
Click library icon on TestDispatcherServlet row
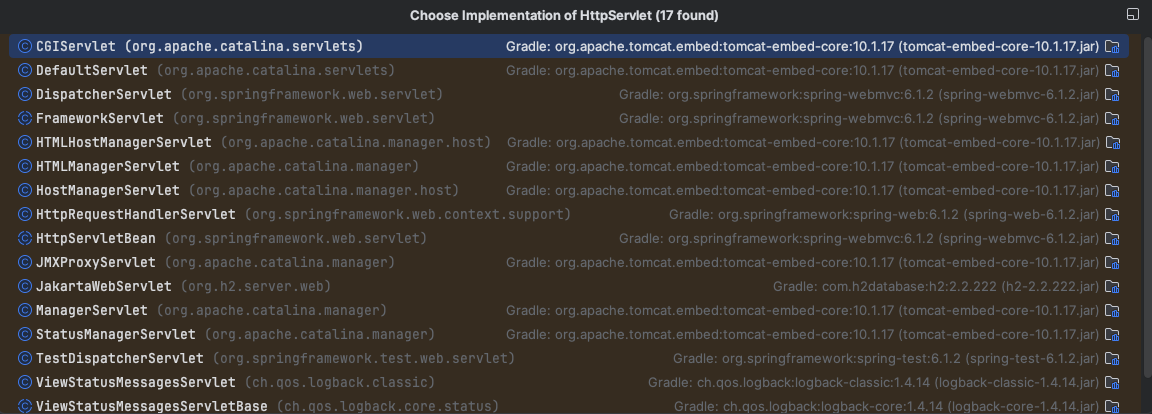point(1112,359)
